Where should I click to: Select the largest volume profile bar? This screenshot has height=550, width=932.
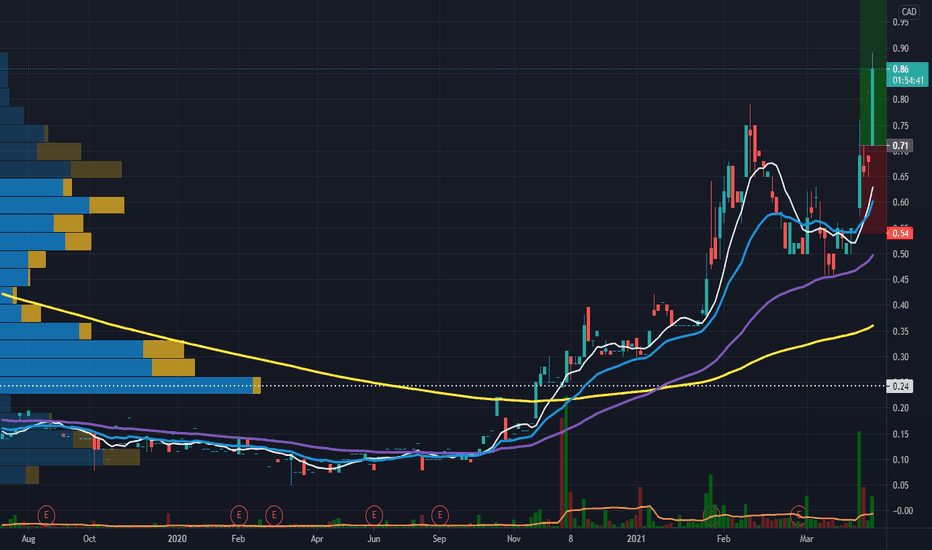(x=130, y=385)
